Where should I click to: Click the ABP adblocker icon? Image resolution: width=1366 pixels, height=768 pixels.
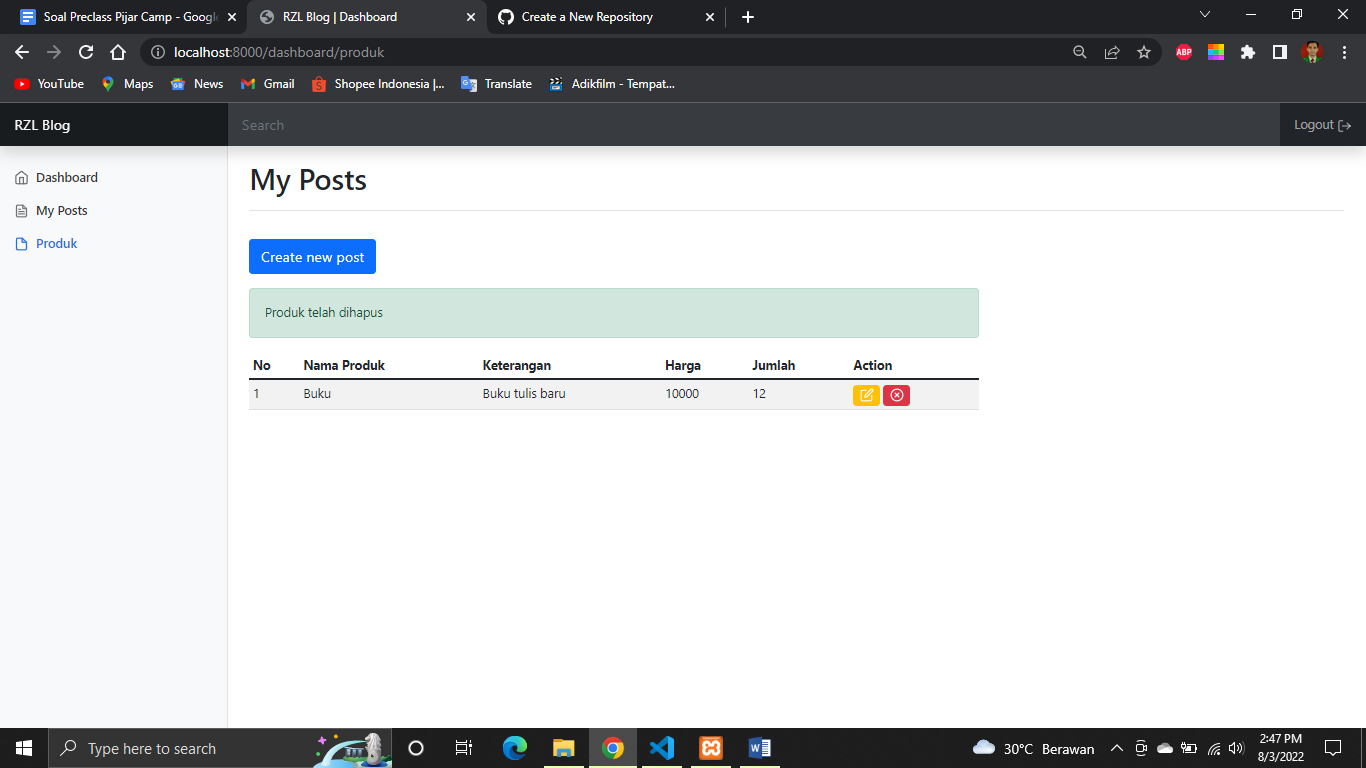[1184, 52]
